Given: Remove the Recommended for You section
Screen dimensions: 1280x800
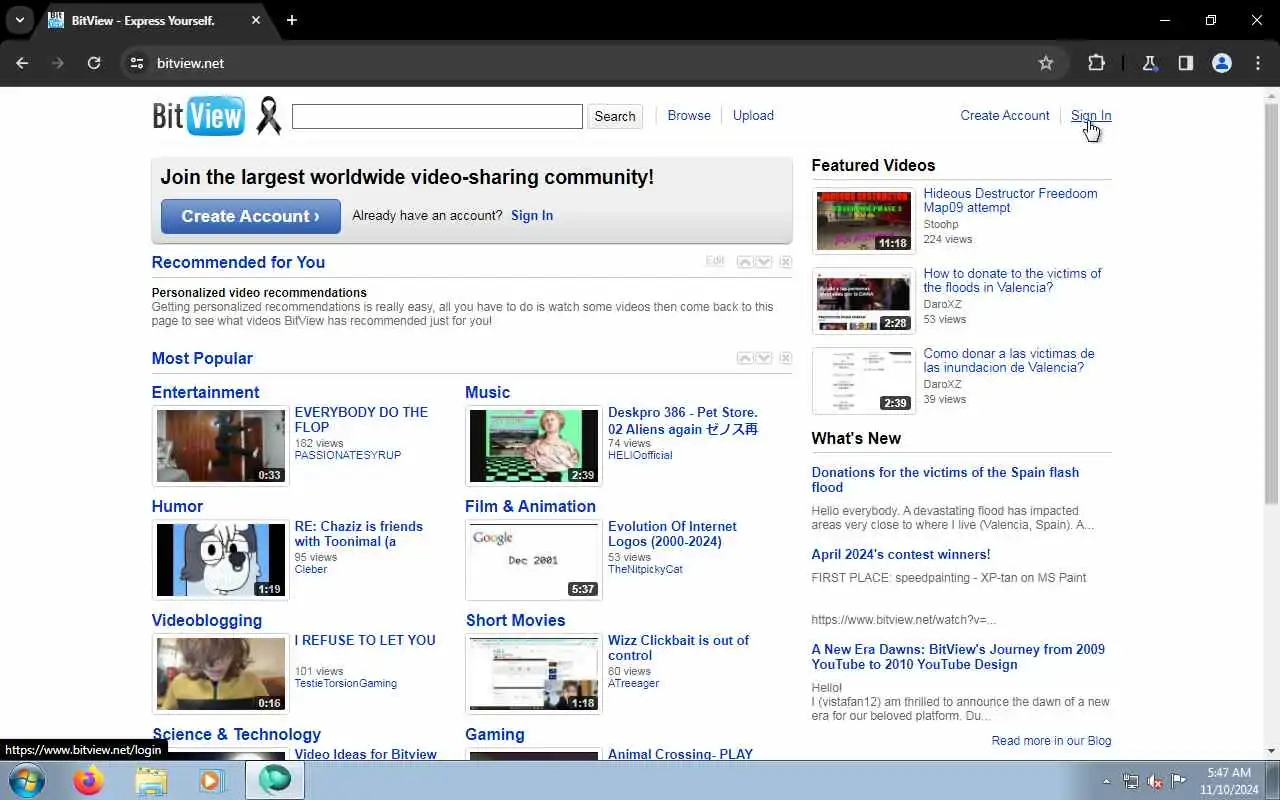Looking at the screenshot, I should [785, 262].
